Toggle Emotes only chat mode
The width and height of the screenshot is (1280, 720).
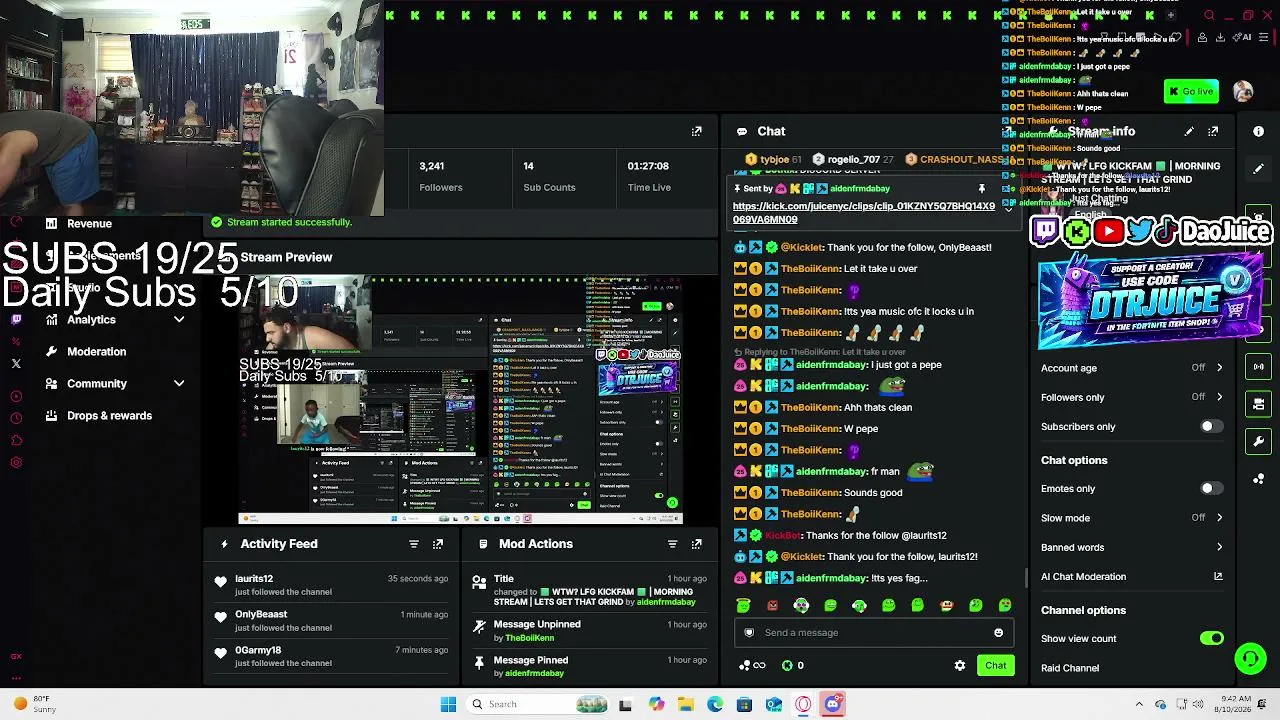click(x=1211, y=488)
